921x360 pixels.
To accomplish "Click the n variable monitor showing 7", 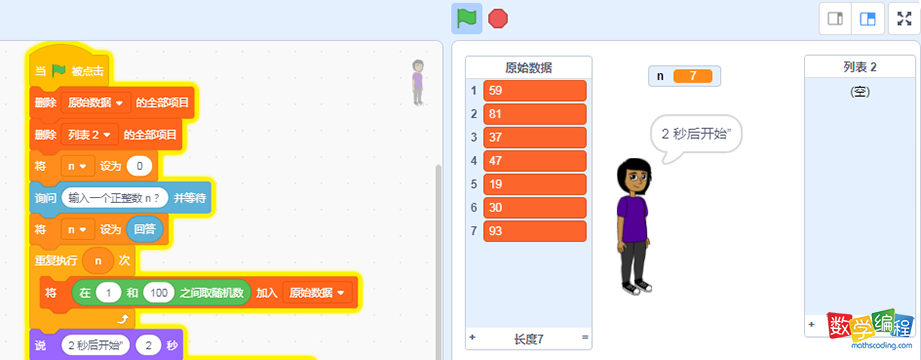I will pos(684,76).
